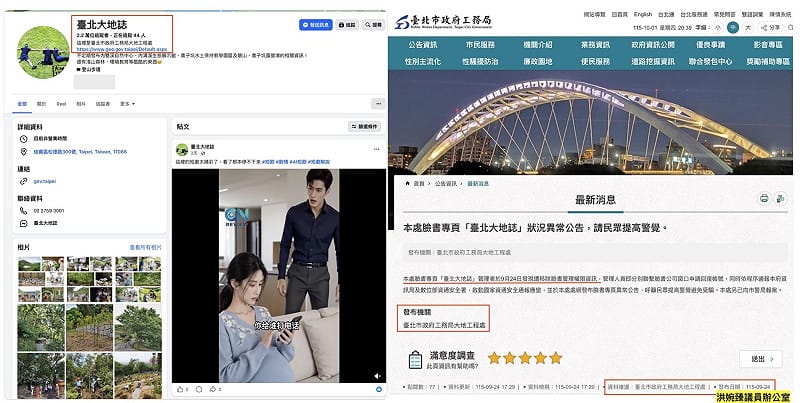Click the home icon in the breadcrumb
This screenshot has width=800, height=403.
(x=408, y=183)
